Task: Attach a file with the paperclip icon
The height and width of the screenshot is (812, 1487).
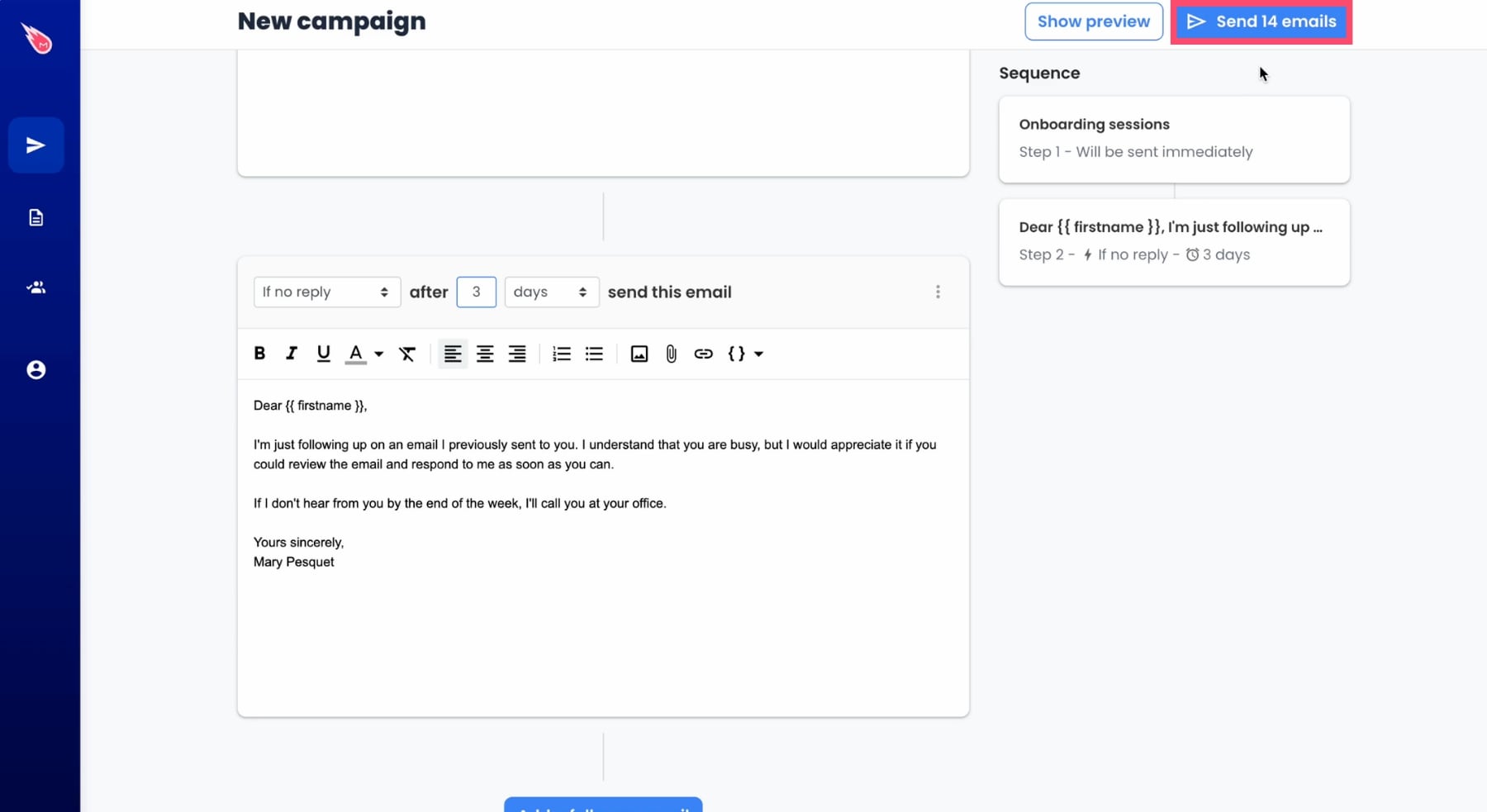Action: point(671,354)
